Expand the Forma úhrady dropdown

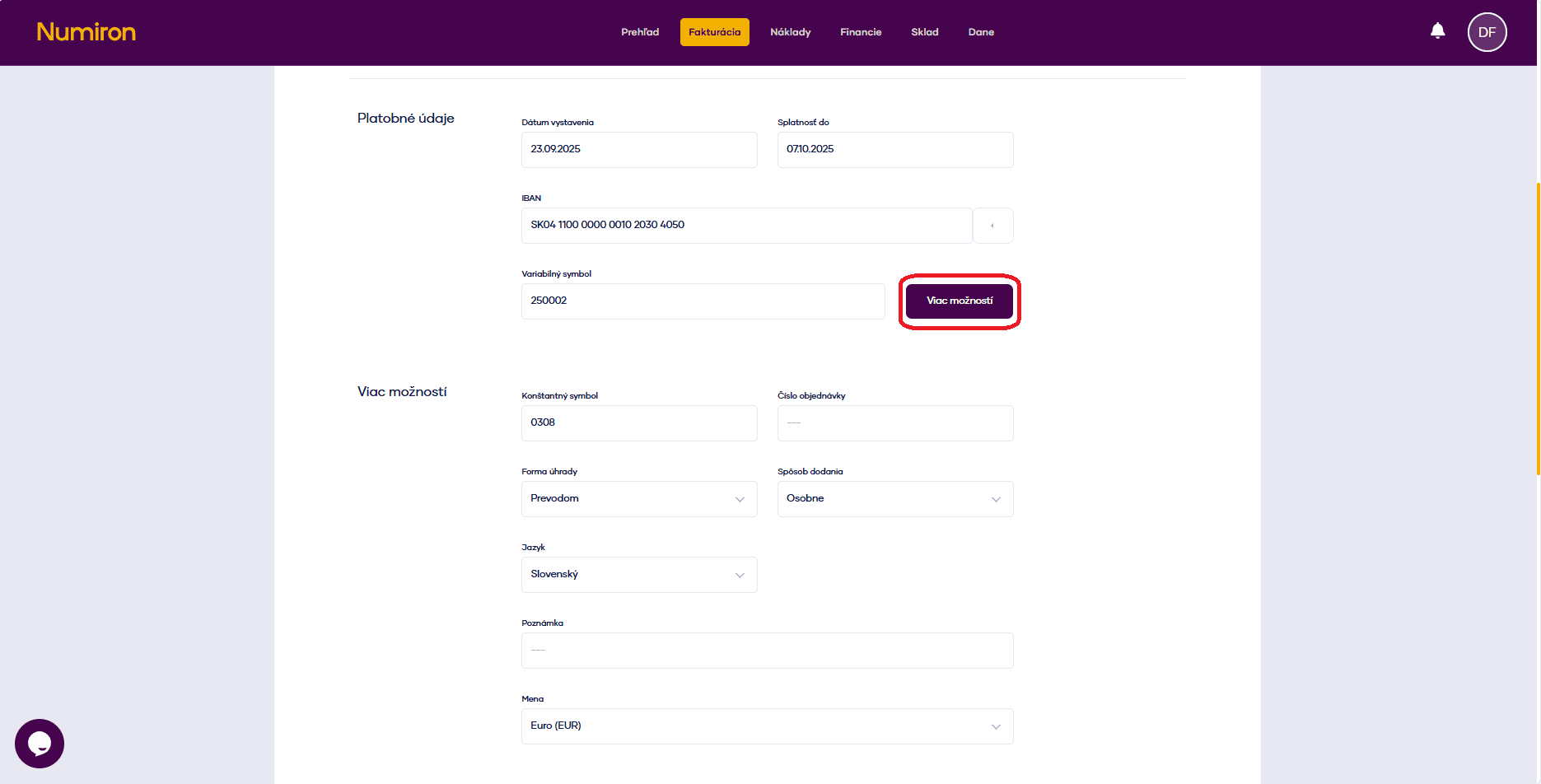pyautogui.click(x=639, y=499)
